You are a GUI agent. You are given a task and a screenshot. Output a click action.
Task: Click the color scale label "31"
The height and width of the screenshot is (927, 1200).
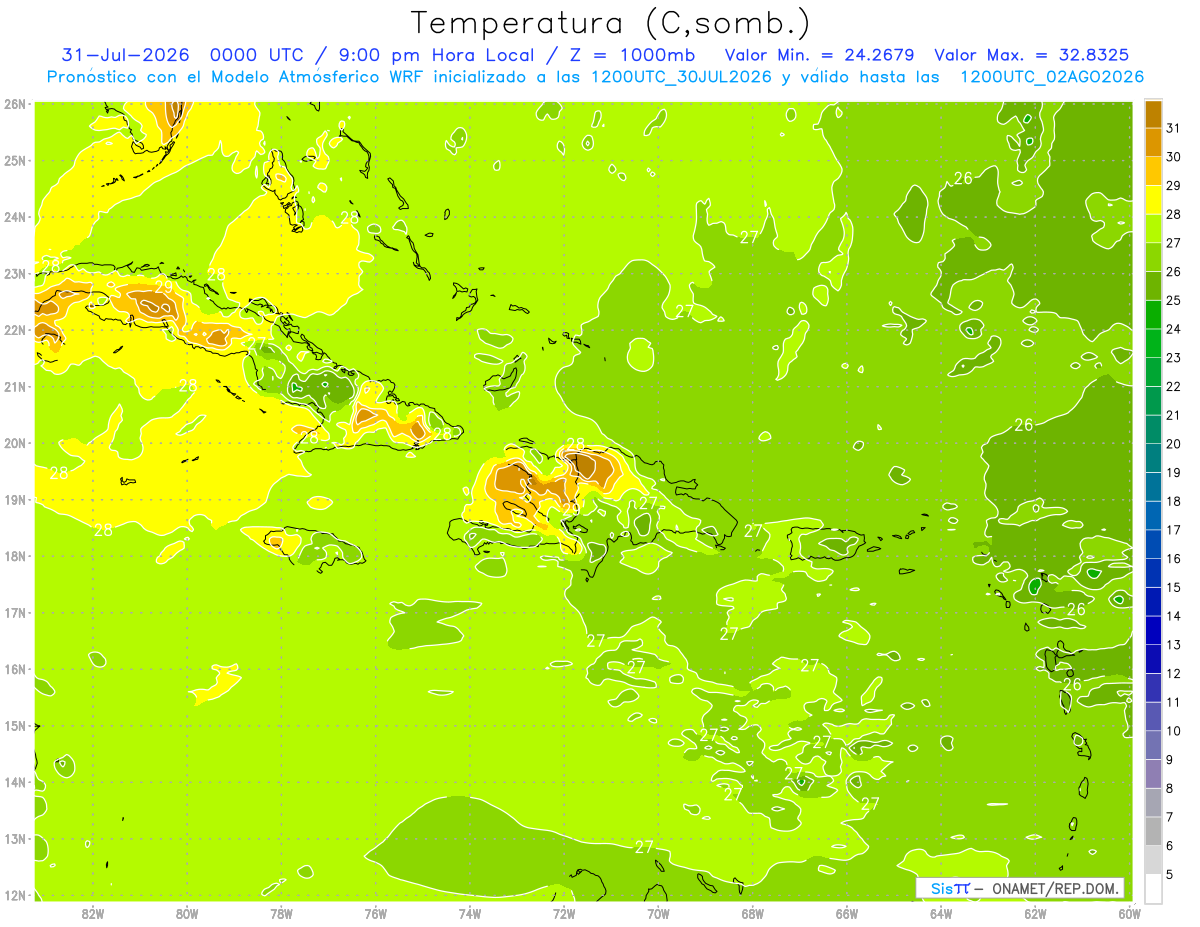[x=1173, y=128]
